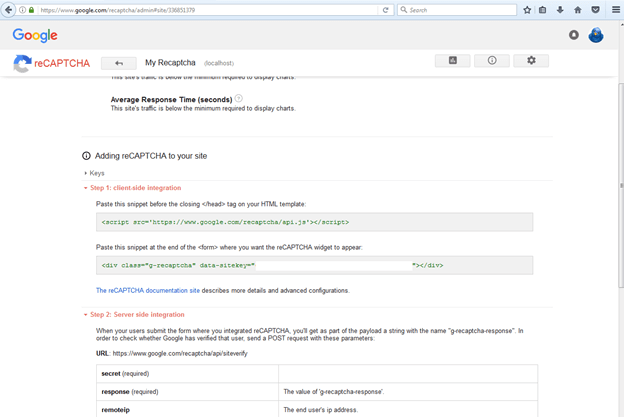Bookmark this page with star icon
The height and width of the screenshot is (417, 624).
point(527,10)
